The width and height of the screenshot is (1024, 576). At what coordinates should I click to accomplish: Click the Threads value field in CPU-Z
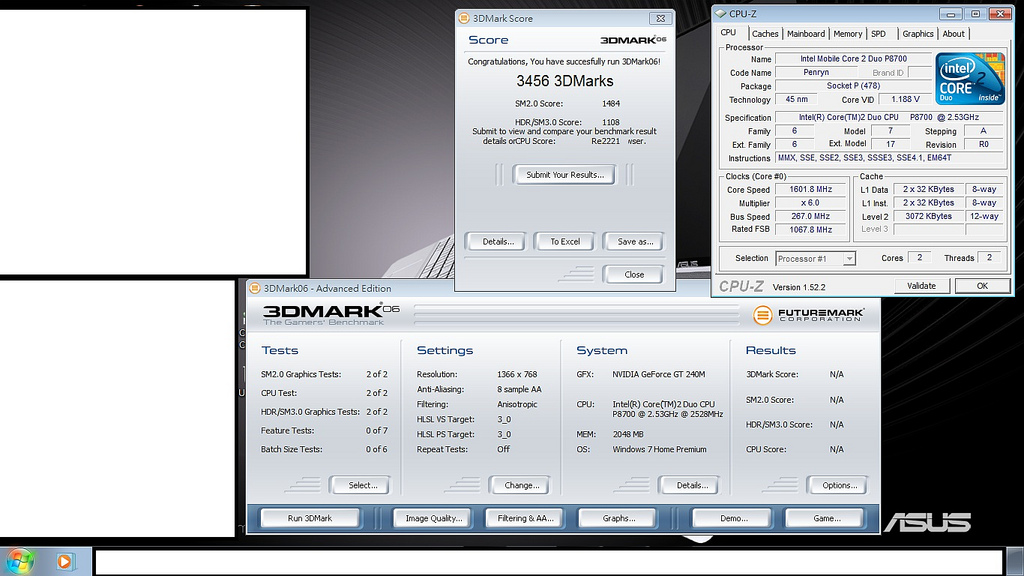[x=989, y=258]
